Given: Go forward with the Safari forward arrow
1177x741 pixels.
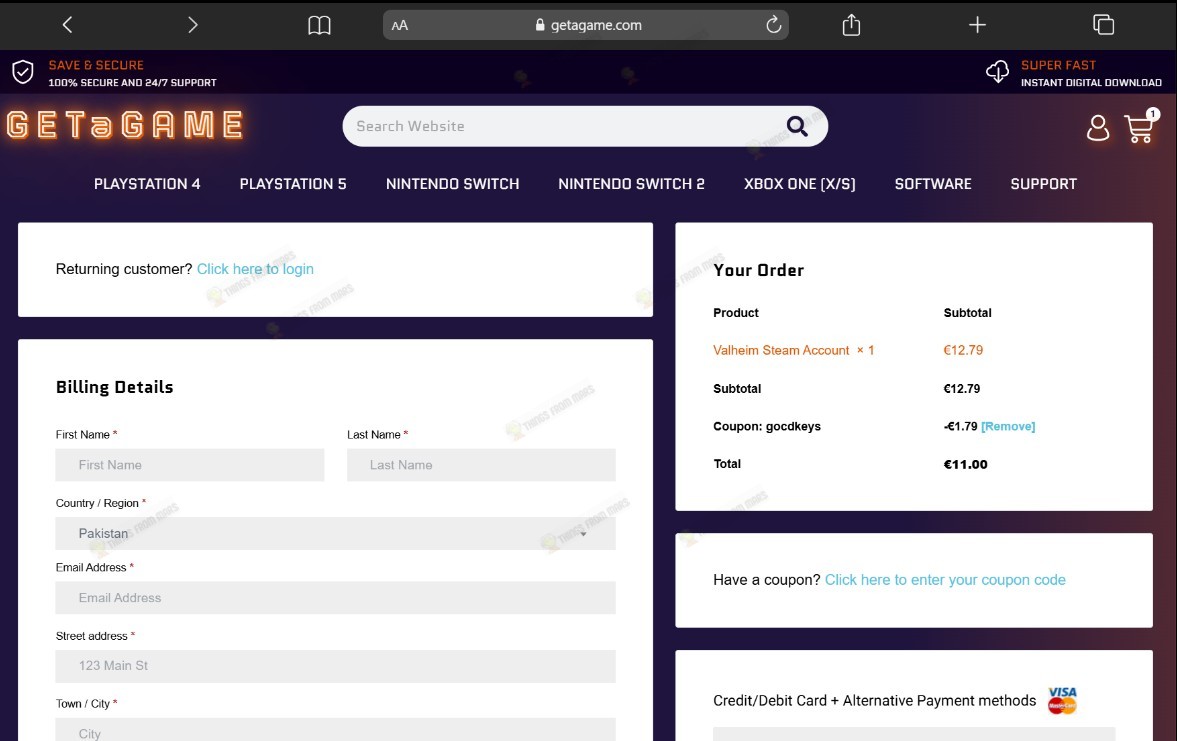Looking at the screenshot, I should click(193, 25).
